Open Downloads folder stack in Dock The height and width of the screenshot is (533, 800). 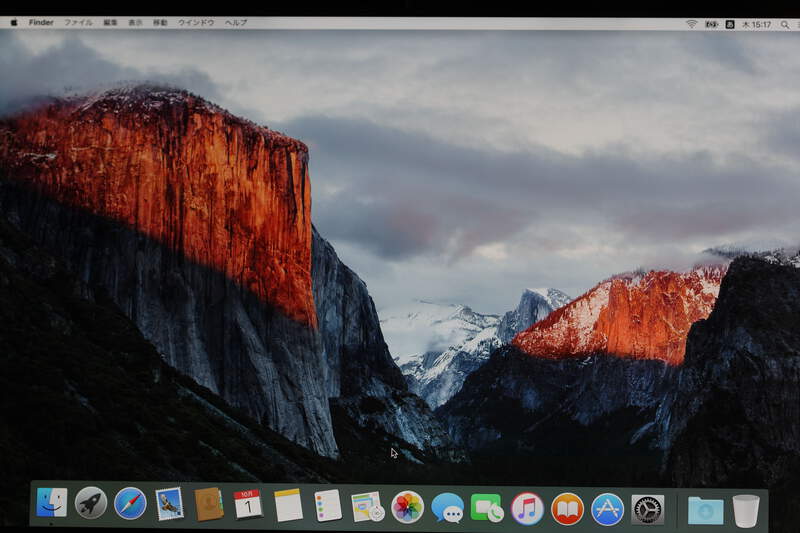click(705, 511)
